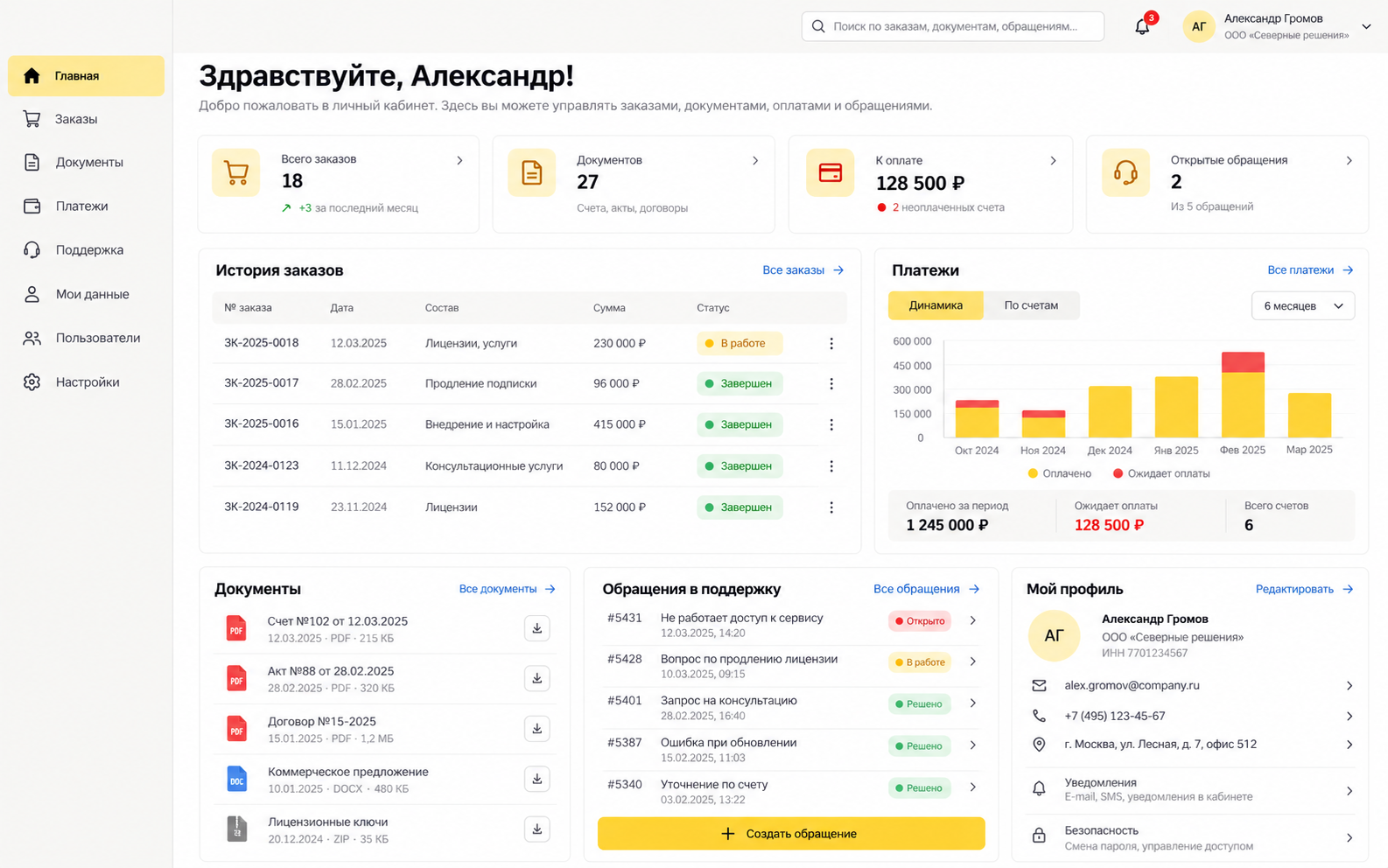Expand the Открытые обращения card arrow
This screenshot has width=1388, height=868.
click(1349, 160)
